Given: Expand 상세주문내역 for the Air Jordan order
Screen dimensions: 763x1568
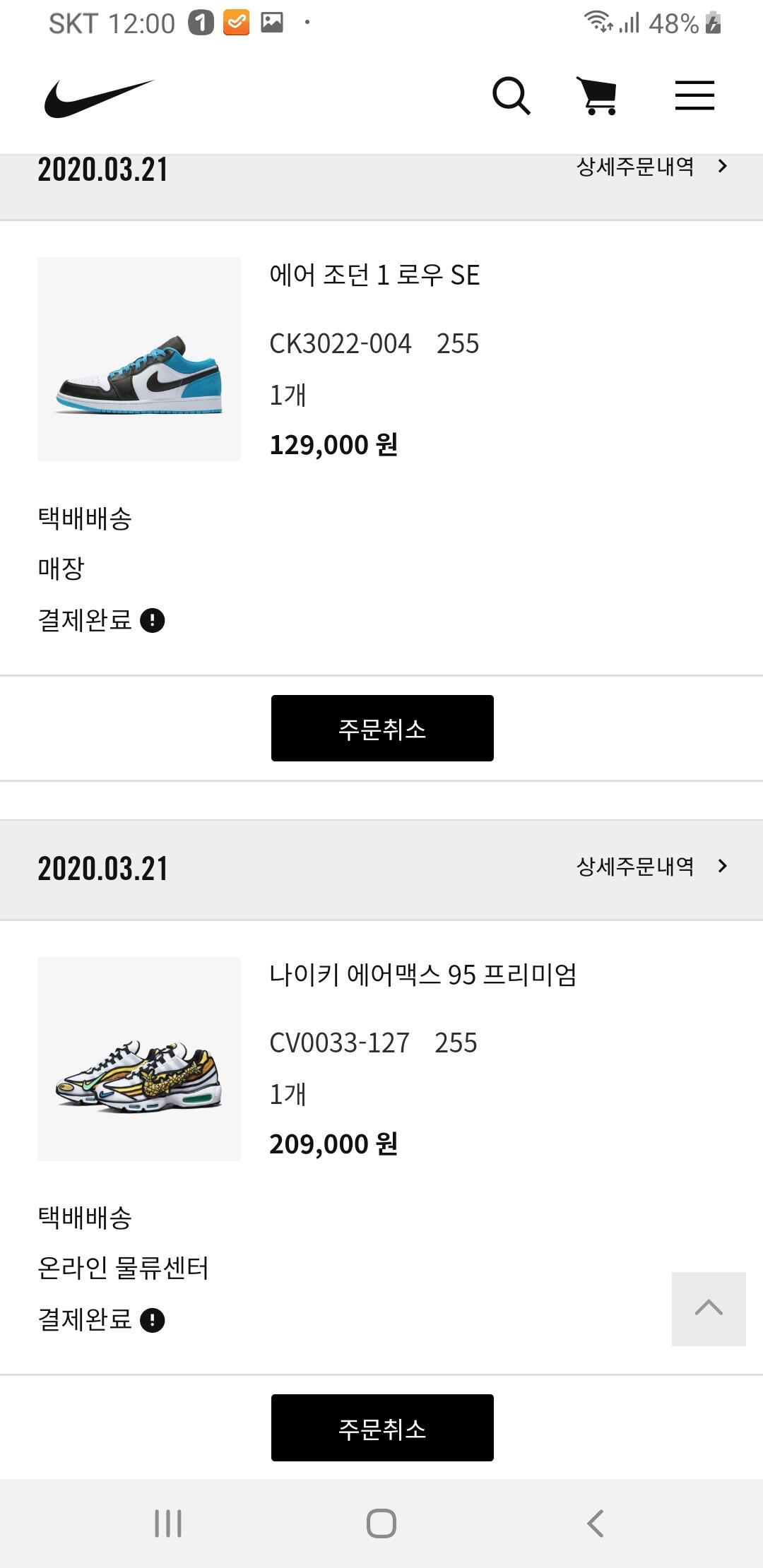Looking at the screenshot, I should [x=651, y=167].
